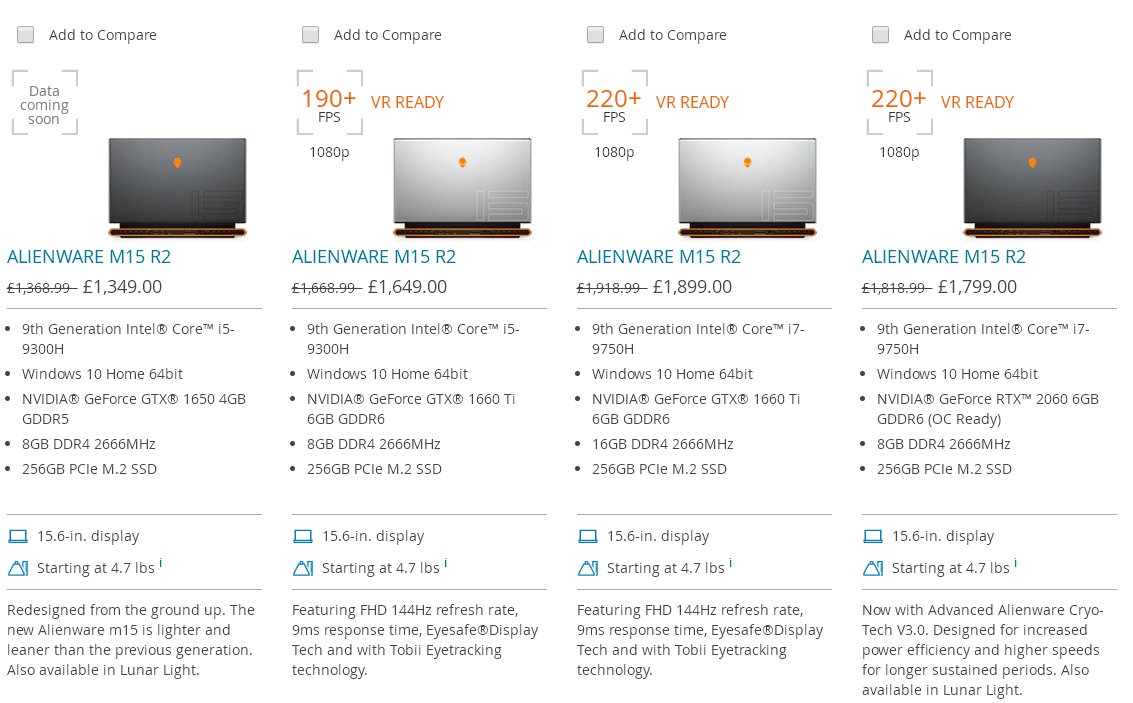Open Alienware M15 R2 title priced £1,799.00
This screenshot has height=703, width=1133.
click(x=944, y=257)
